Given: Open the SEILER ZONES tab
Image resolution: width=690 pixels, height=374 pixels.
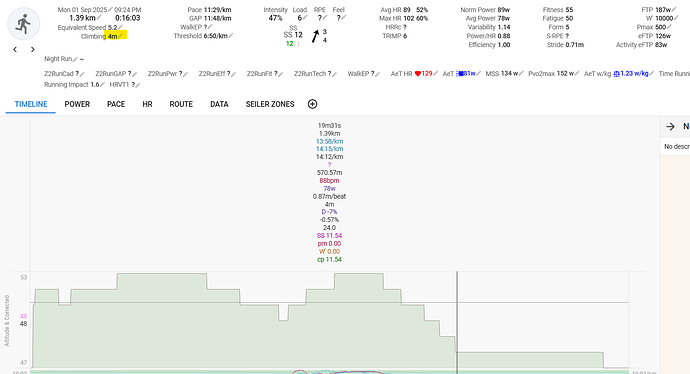Looking at the screenshot, I should coord(270,104).
